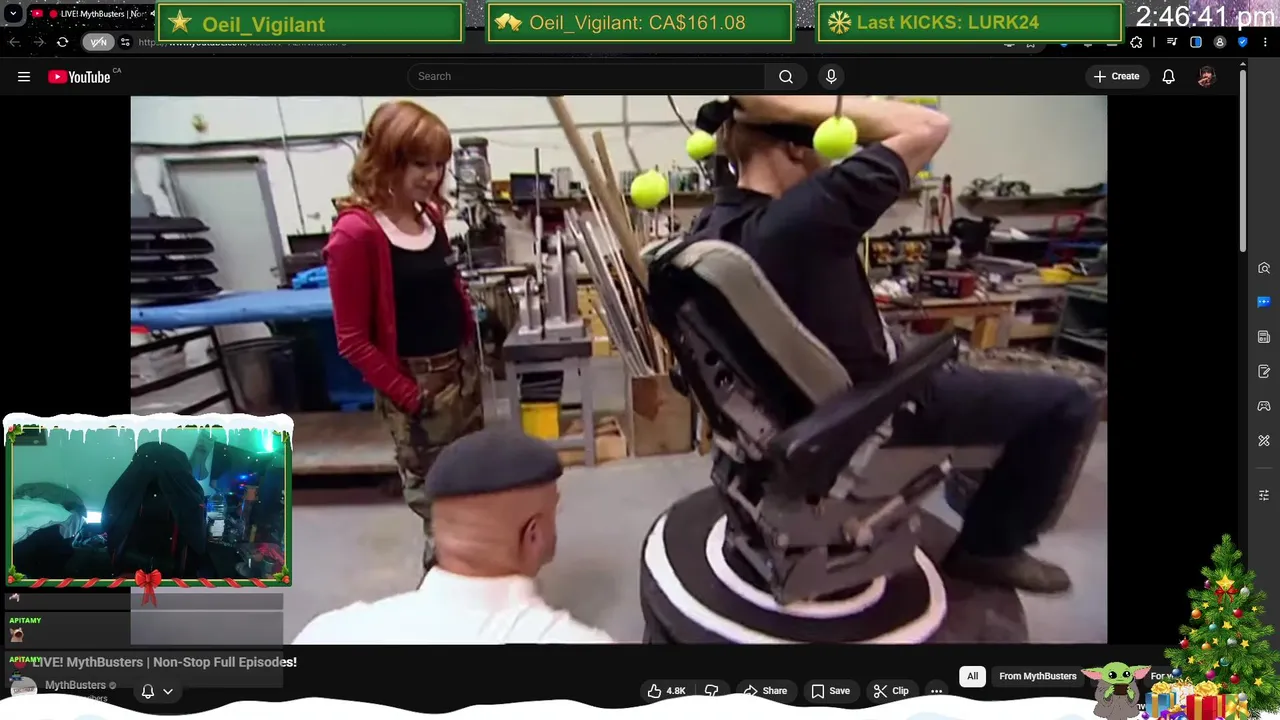Click the shield security icon in toolbar
The width and height of the screenshot is (1280, 720).
pos(1243,42)
